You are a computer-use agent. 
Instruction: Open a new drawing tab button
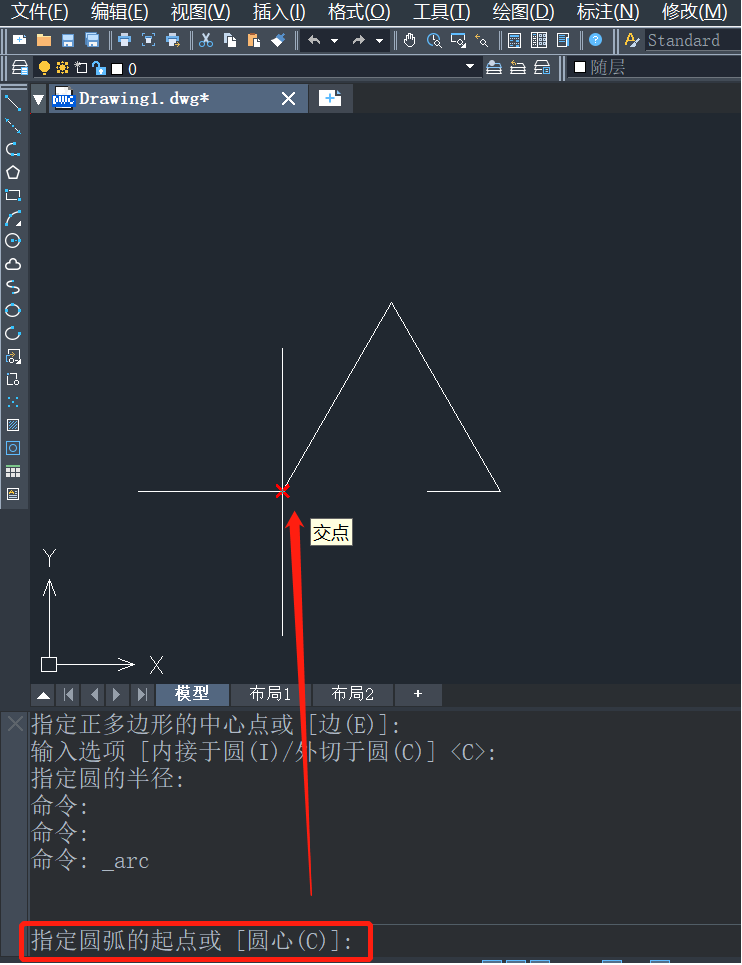coord(330,98)
